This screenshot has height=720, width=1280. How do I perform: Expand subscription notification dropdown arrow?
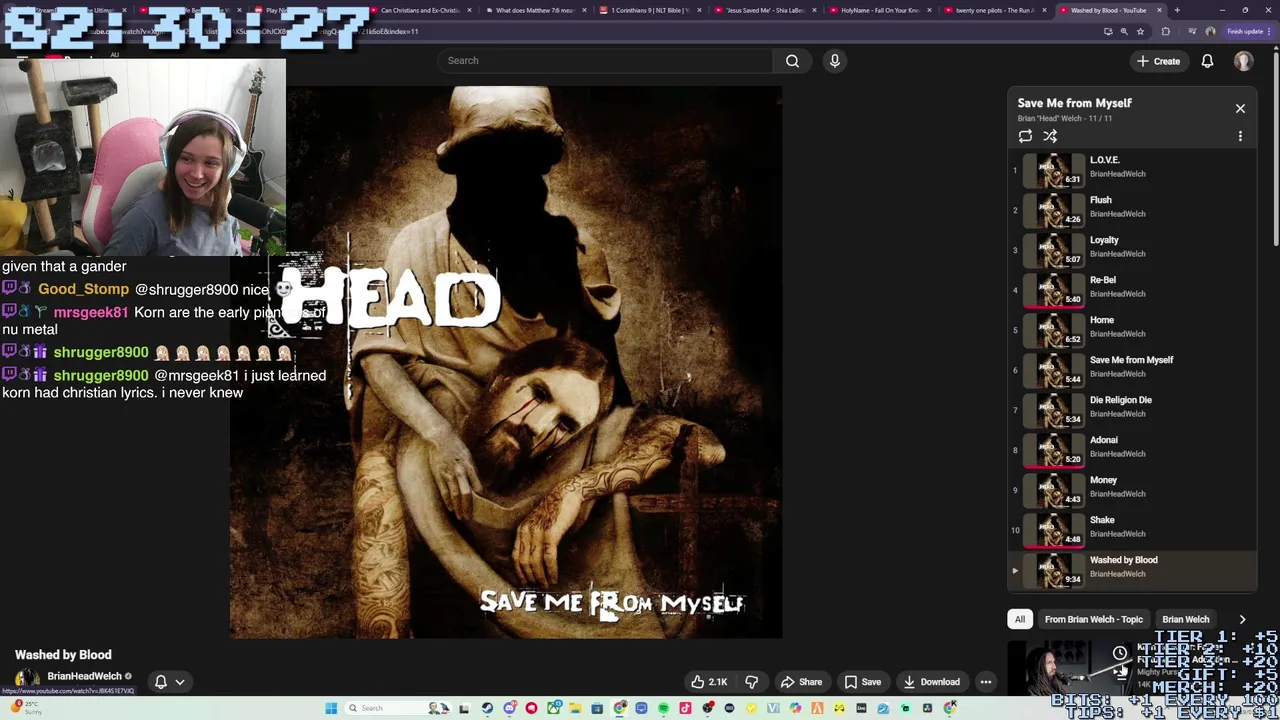(x=180, y=682)
